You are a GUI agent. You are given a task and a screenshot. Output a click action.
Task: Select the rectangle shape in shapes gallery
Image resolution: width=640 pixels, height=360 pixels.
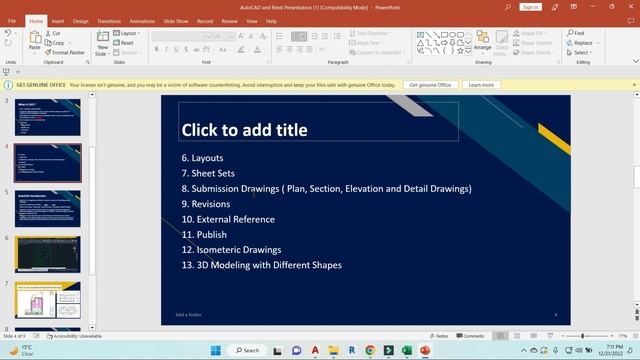(x=444, y=35)
